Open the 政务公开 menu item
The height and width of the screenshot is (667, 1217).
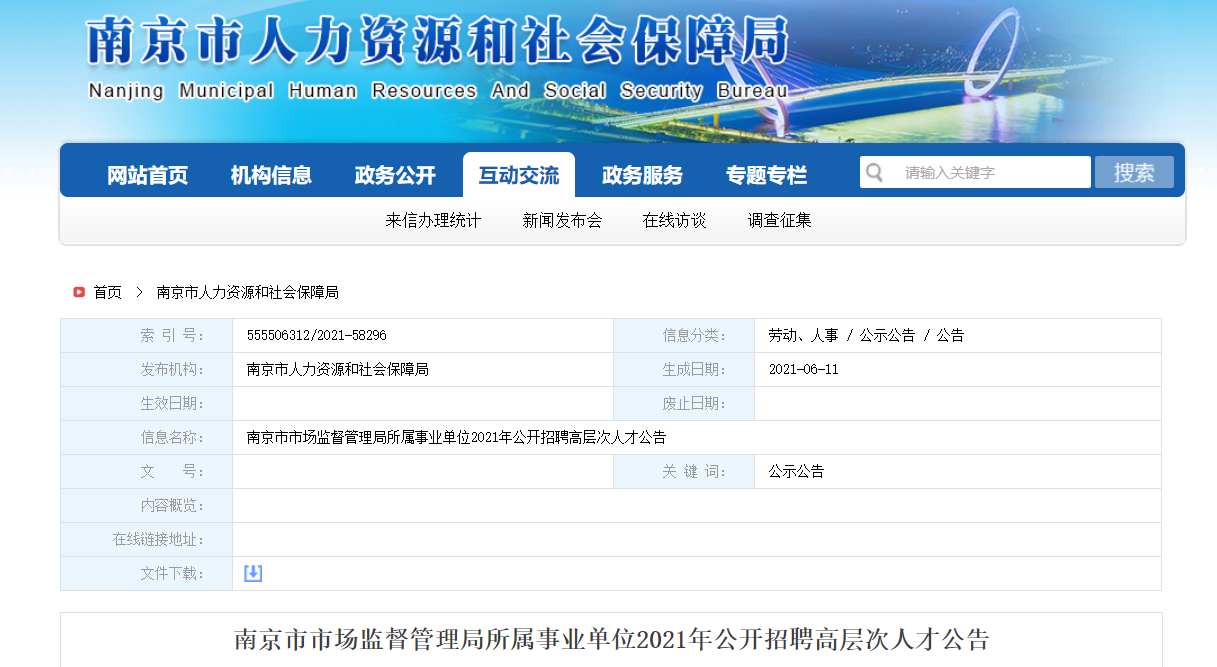[395, 175]
